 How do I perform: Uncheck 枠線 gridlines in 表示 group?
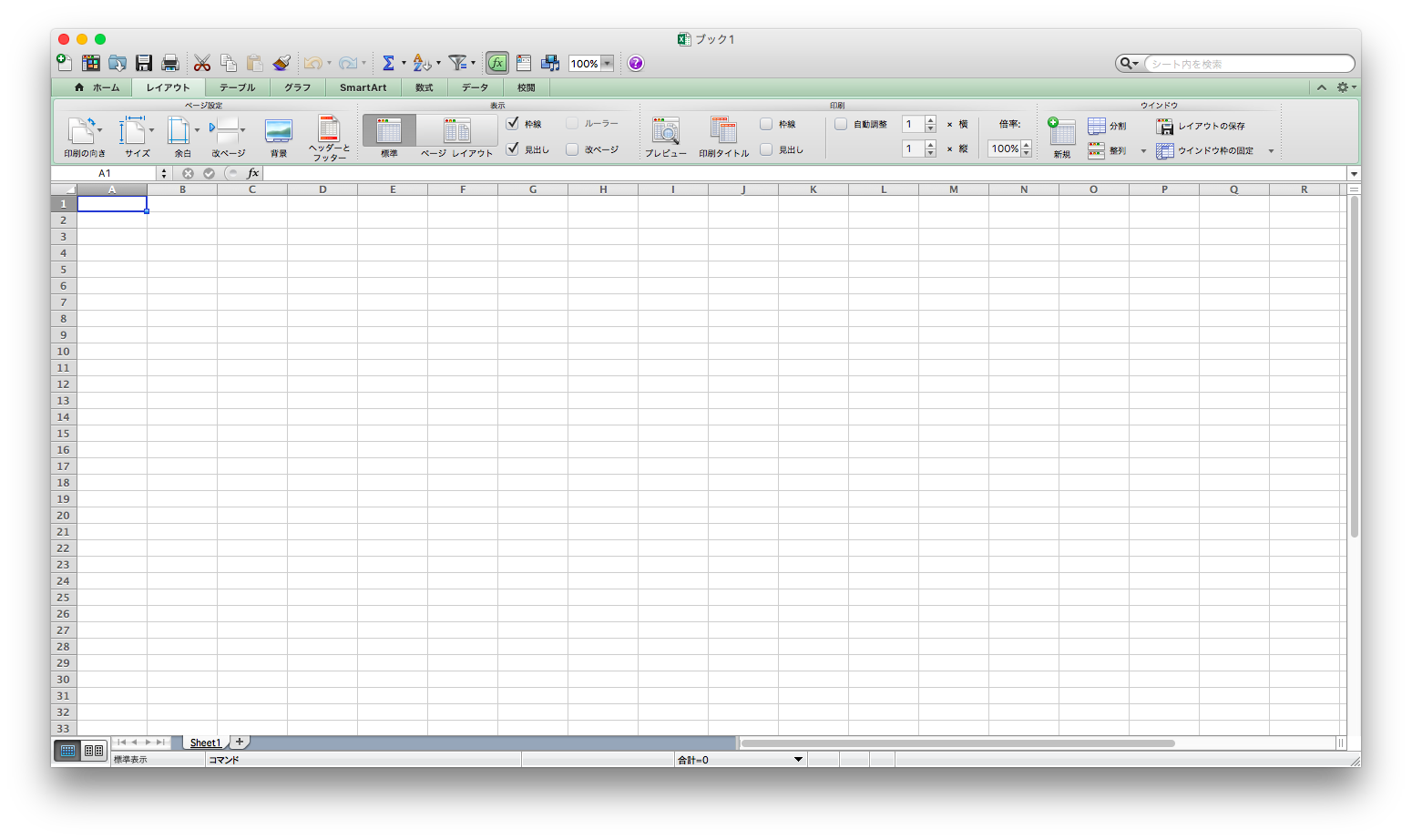pyautogui.click(x=513, y=123)
